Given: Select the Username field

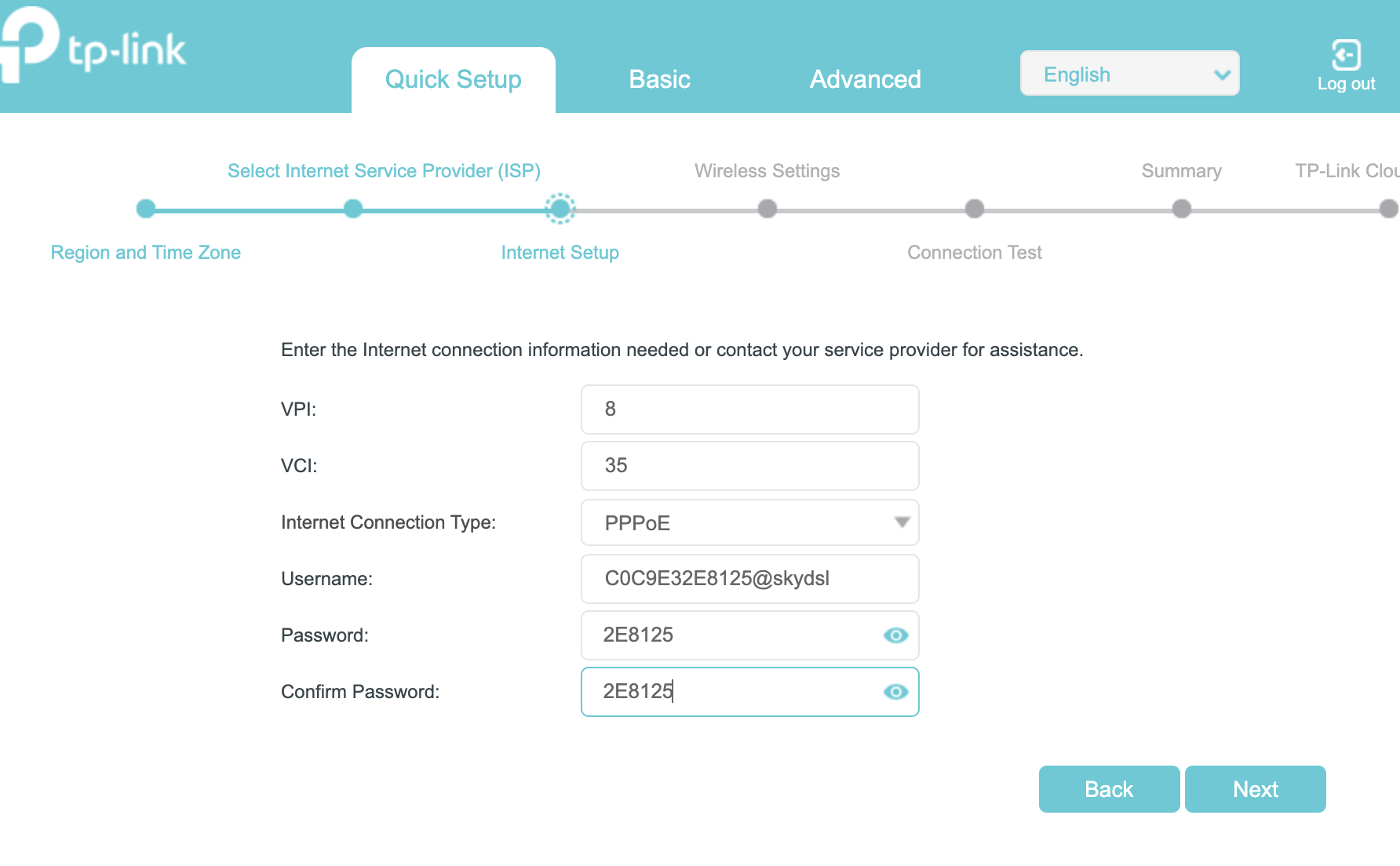Looking at the screenshot, I should click(749, 579).
